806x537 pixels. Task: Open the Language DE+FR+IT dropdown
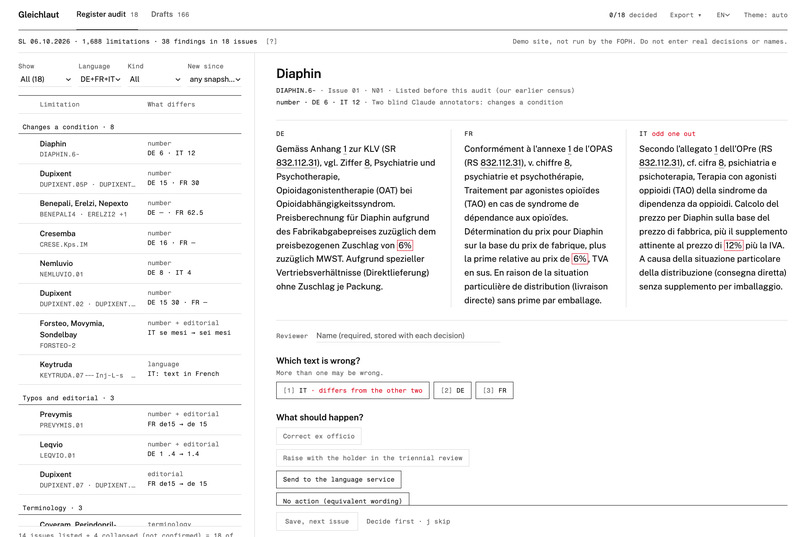pyautogui.click(x=100, y=79)
